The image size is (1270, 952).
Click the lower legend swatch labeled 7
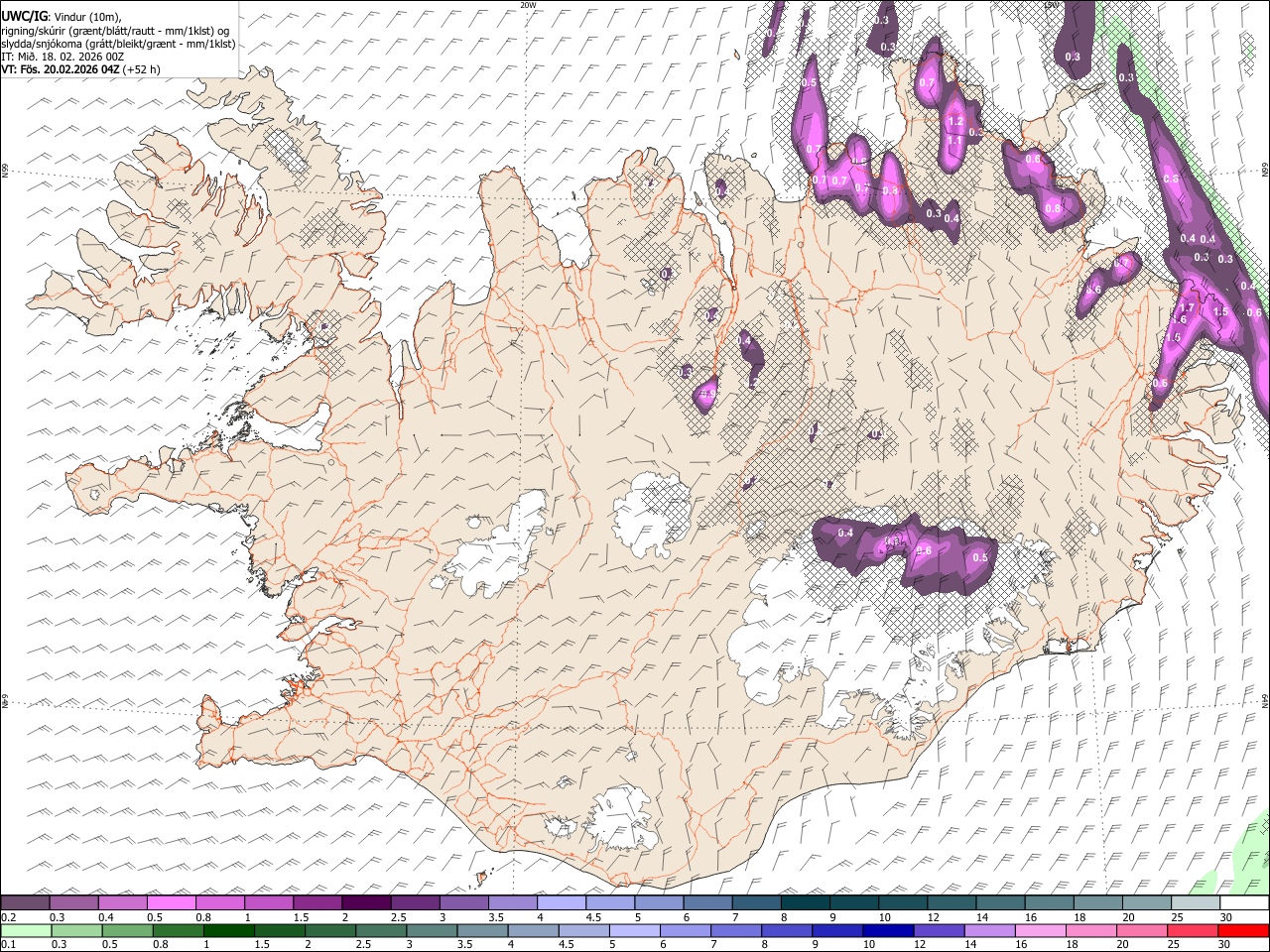(x=734, y=930)
